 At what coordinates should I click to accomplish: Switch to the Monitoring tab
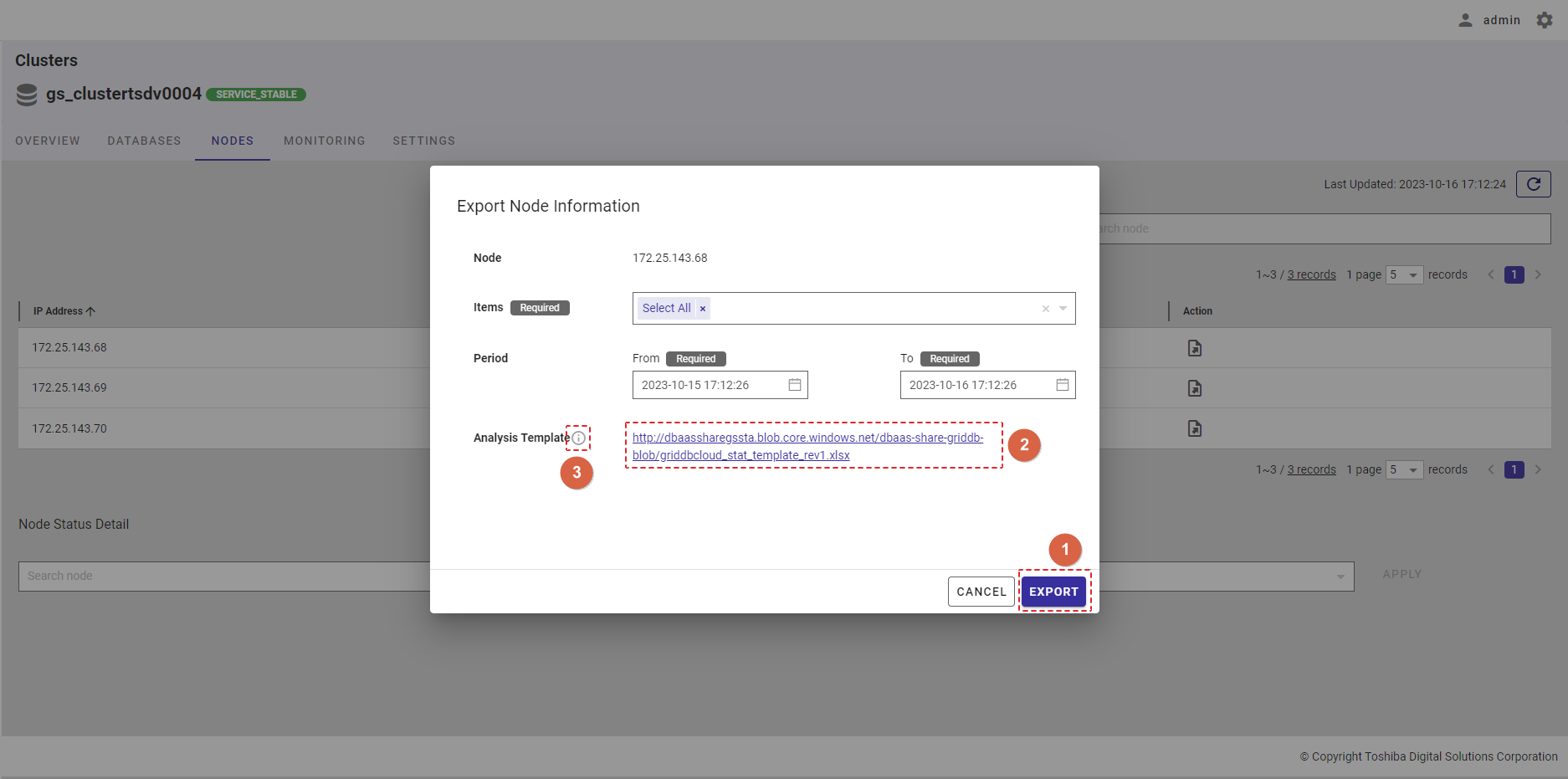coord(324,141)
